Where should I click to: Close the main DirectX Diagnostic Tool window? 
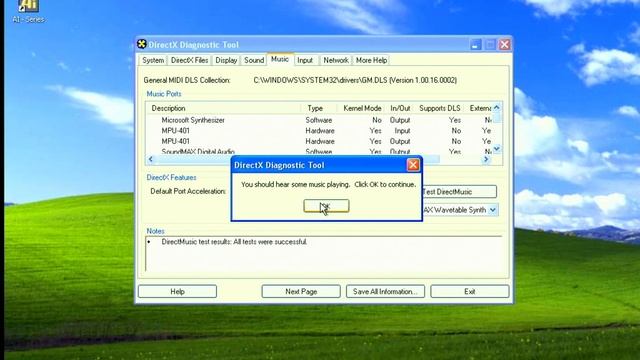(x=504, y=44)
